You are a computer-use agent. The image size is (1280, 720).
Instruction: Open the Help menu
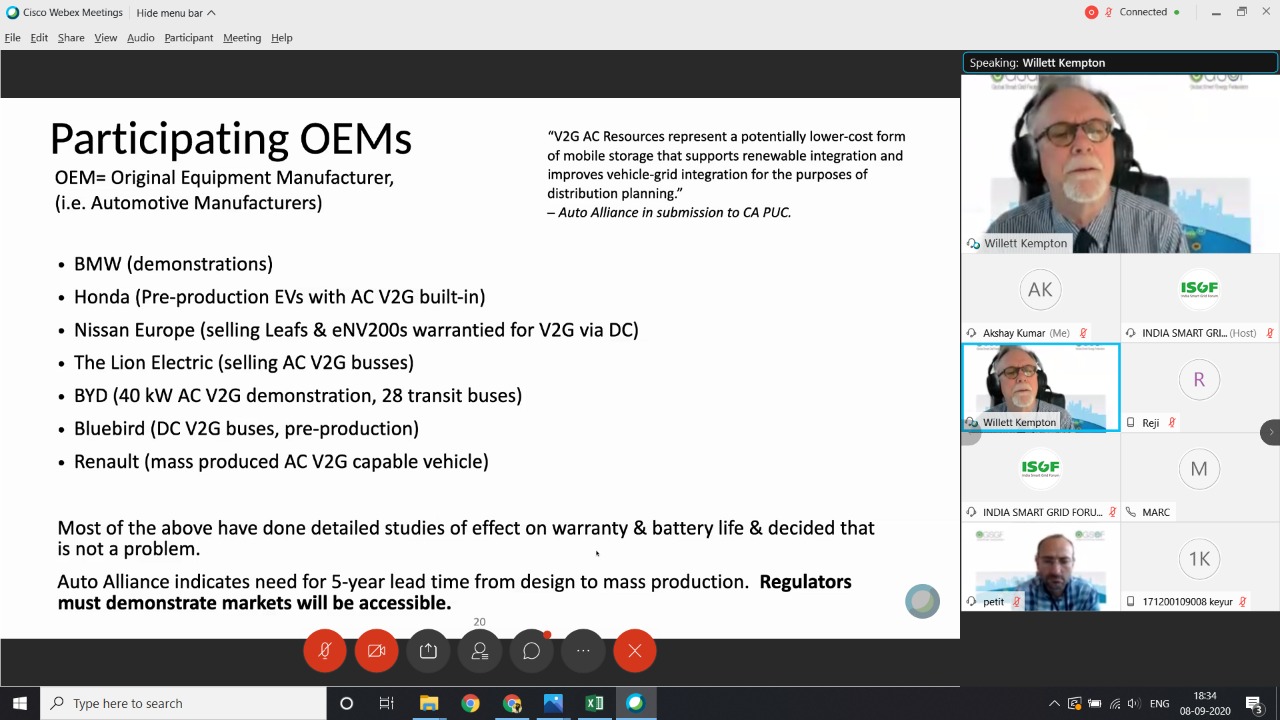point(281,37)
